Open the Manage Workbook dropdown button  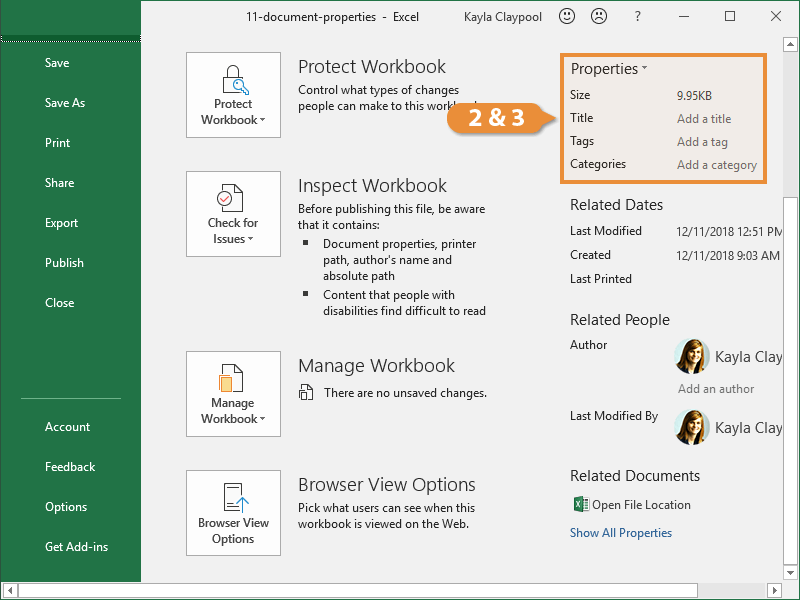tap(233, 393)
